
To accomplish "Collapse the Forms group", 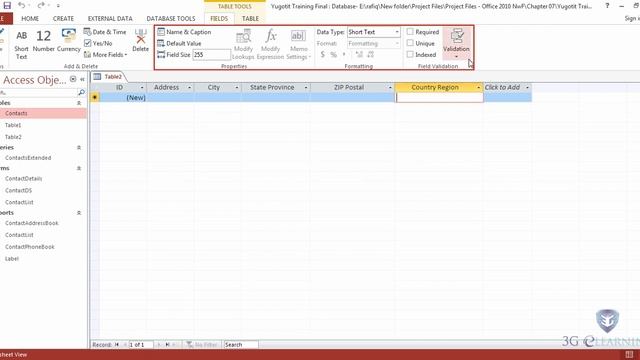I will coord(79,168).
